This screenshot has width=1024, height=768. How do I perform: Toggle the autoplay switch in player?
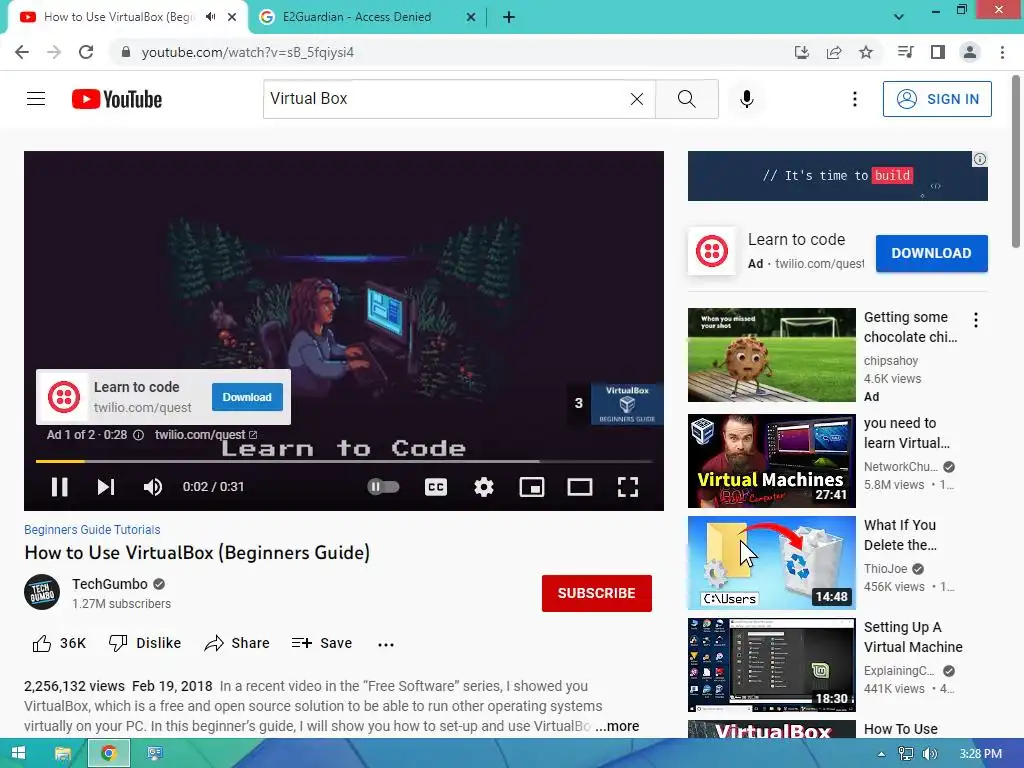pos(383,487)
